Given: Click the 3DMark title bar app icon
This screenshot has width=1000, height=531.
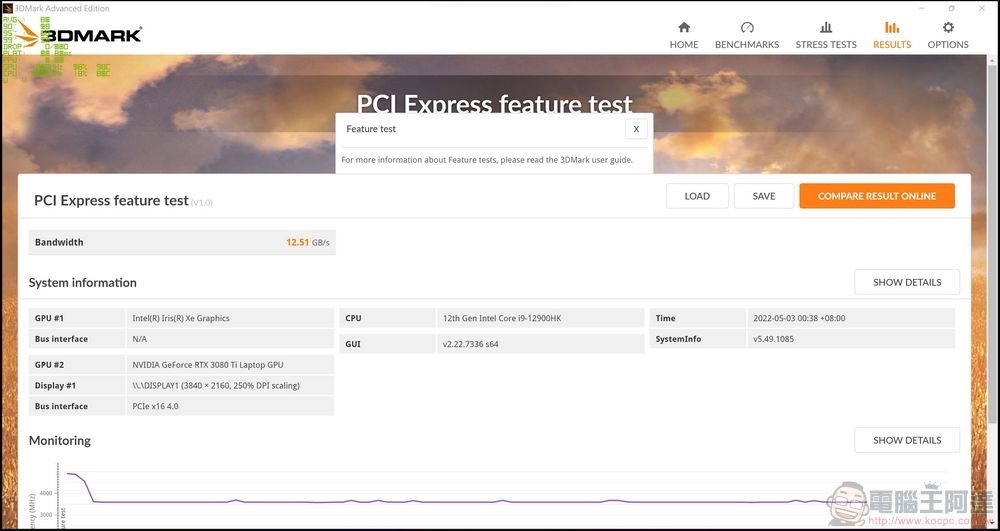Looking at the screenshot, I should click(x=8, y=8).
